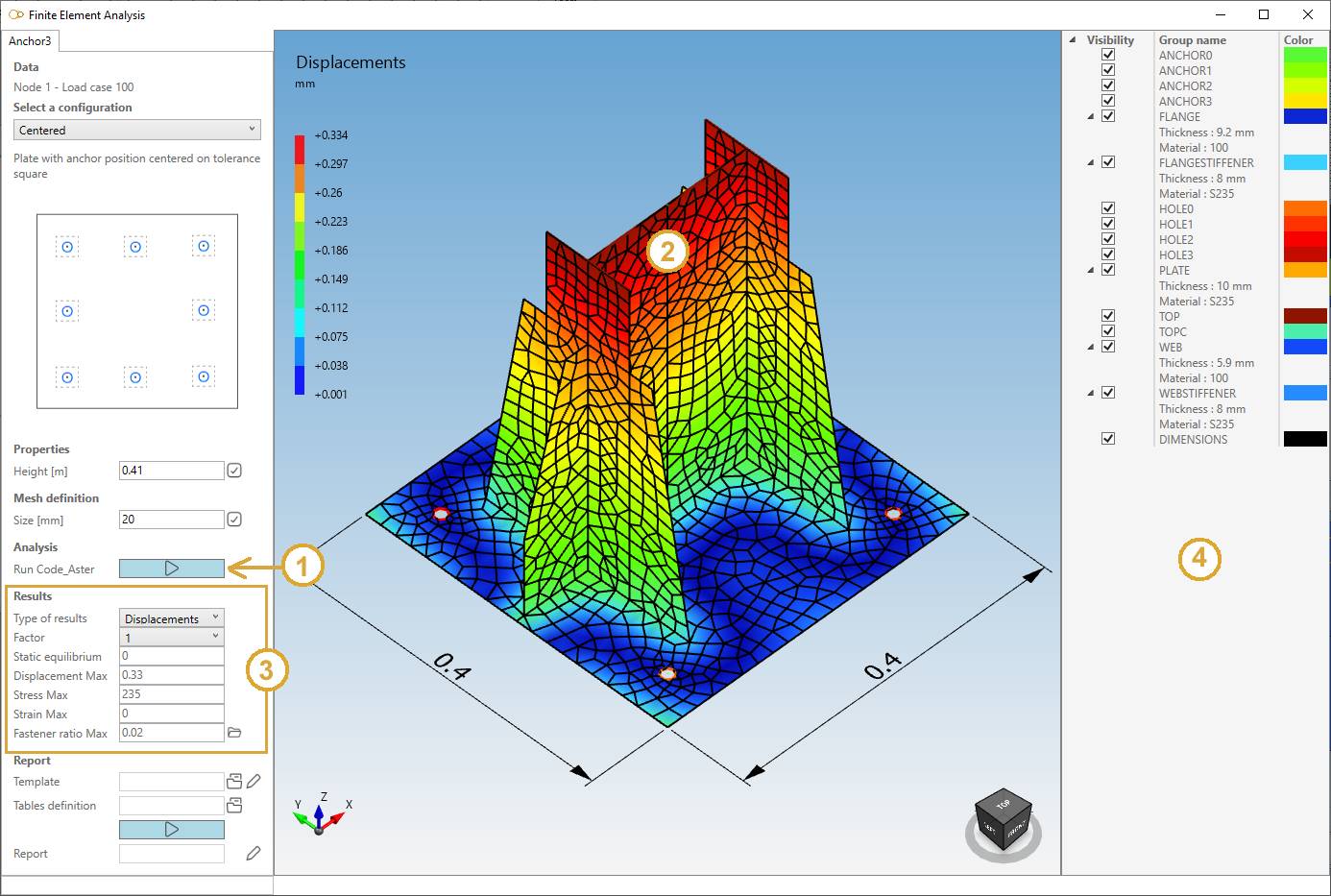This screenshot has width=1331, height=896.
Task: Hide the PLATE group
Action: 1108,270
